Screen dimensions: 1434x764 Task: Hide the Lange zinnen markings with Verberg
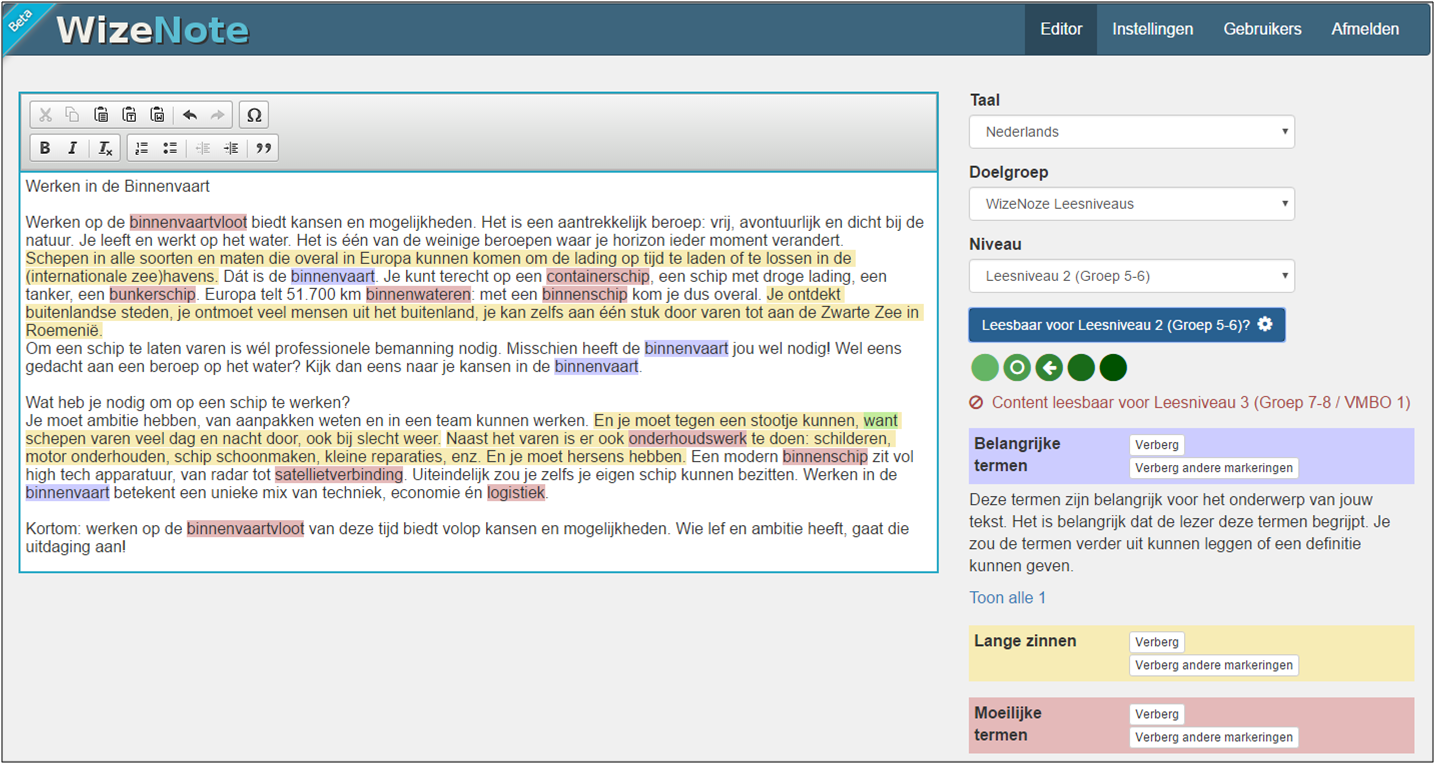point(1157,642)
